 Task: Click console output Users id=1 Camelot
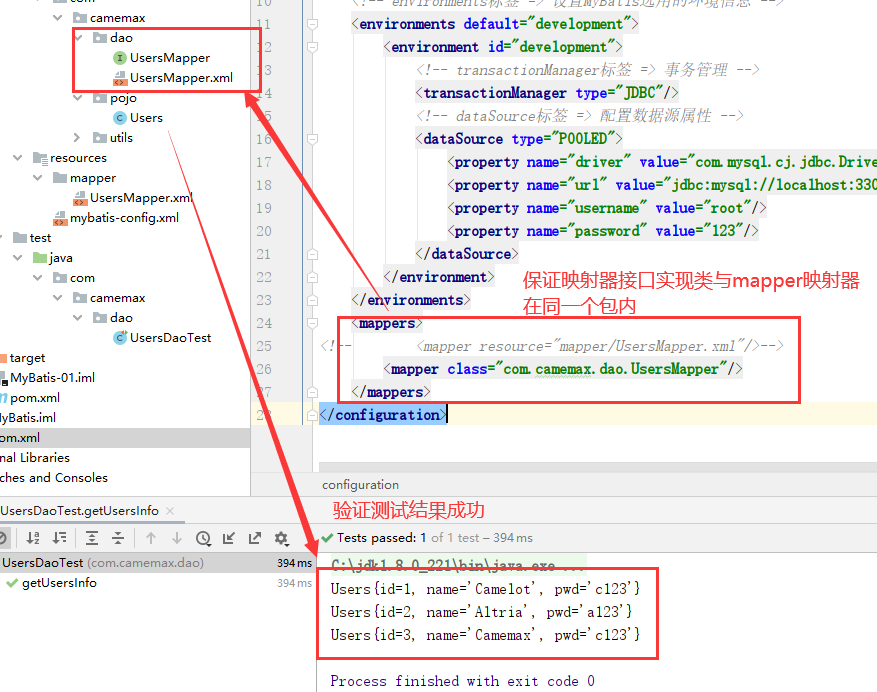click(485, 589)
